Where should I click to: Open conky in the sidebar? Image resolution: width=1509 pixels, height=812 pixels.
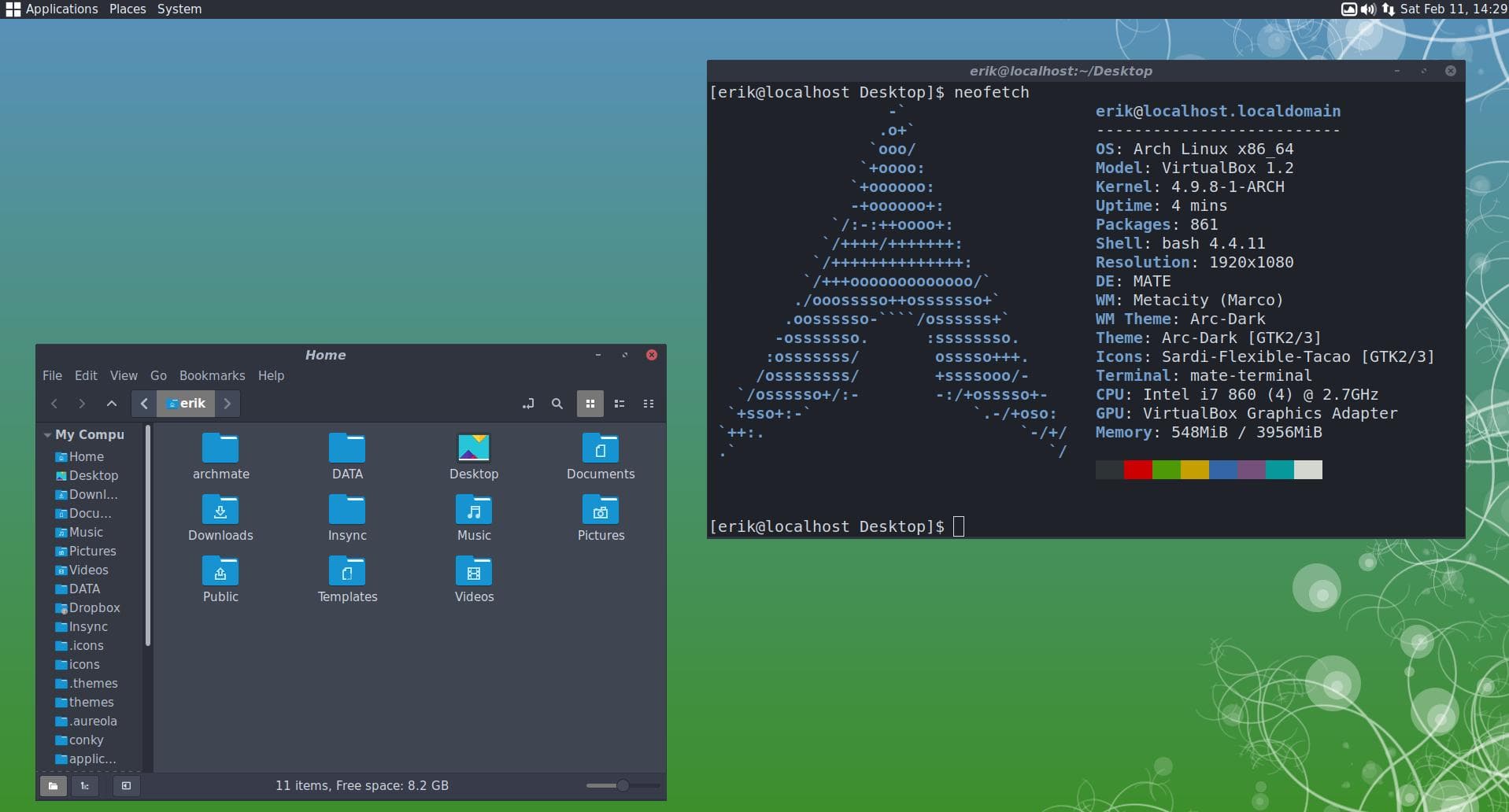tap(79, 740)
